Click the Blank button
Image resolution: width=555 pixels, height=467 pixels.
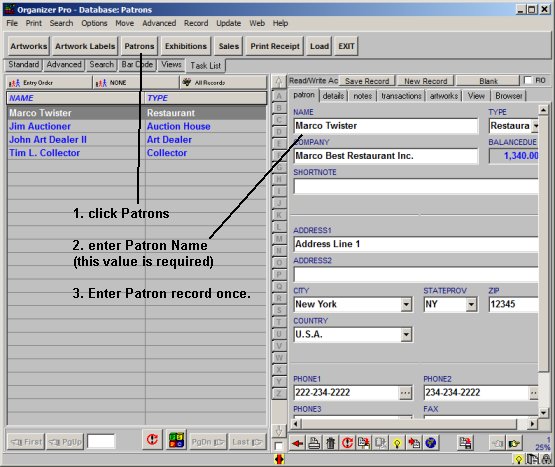click(x=488, y=81)
